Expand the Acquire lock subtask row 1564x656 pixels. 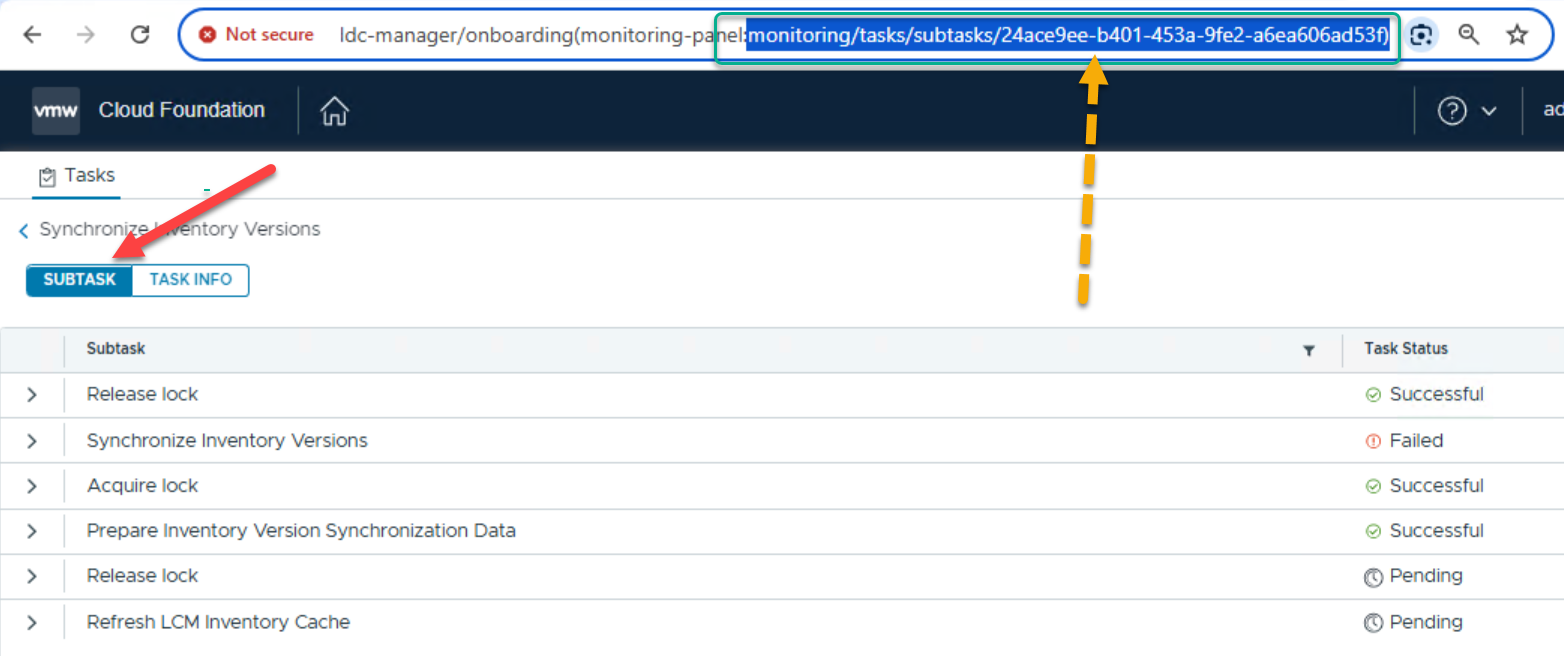point(32,486)
